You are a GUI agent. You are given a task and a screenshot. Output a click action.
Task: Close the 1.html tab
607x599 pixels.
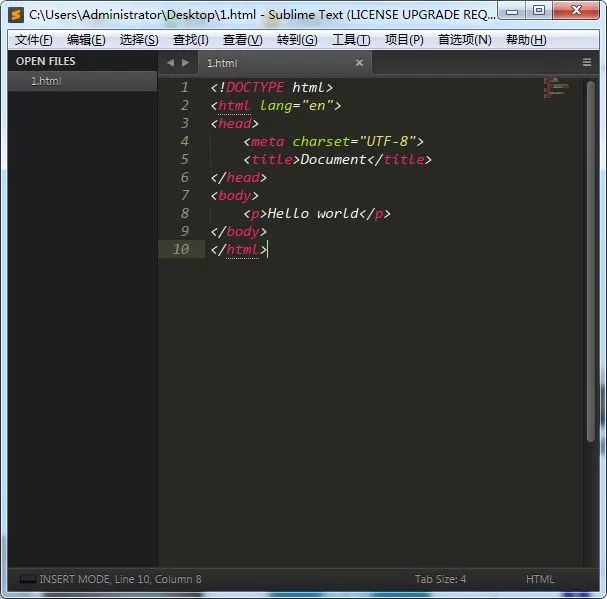359,62
